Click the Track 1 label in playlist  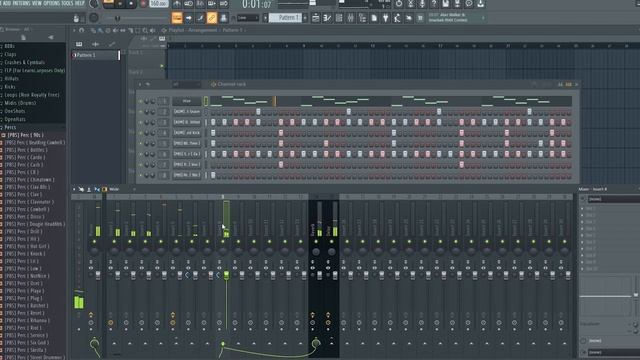pyautogui.click(x=136, y=53)
